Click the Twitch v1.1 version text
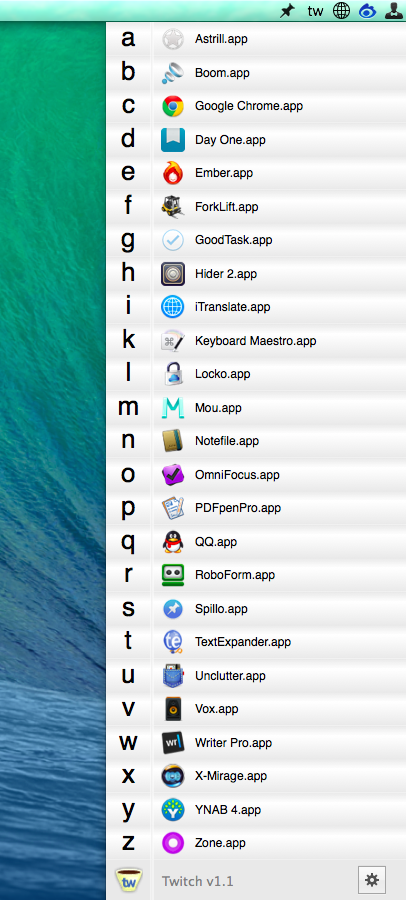 pos(198,881)
